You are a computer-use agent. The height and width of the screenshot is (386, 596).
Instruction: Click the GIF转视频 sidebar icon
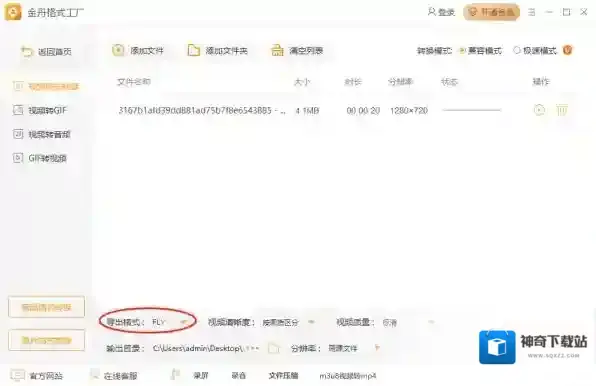[x=18, y=158]
